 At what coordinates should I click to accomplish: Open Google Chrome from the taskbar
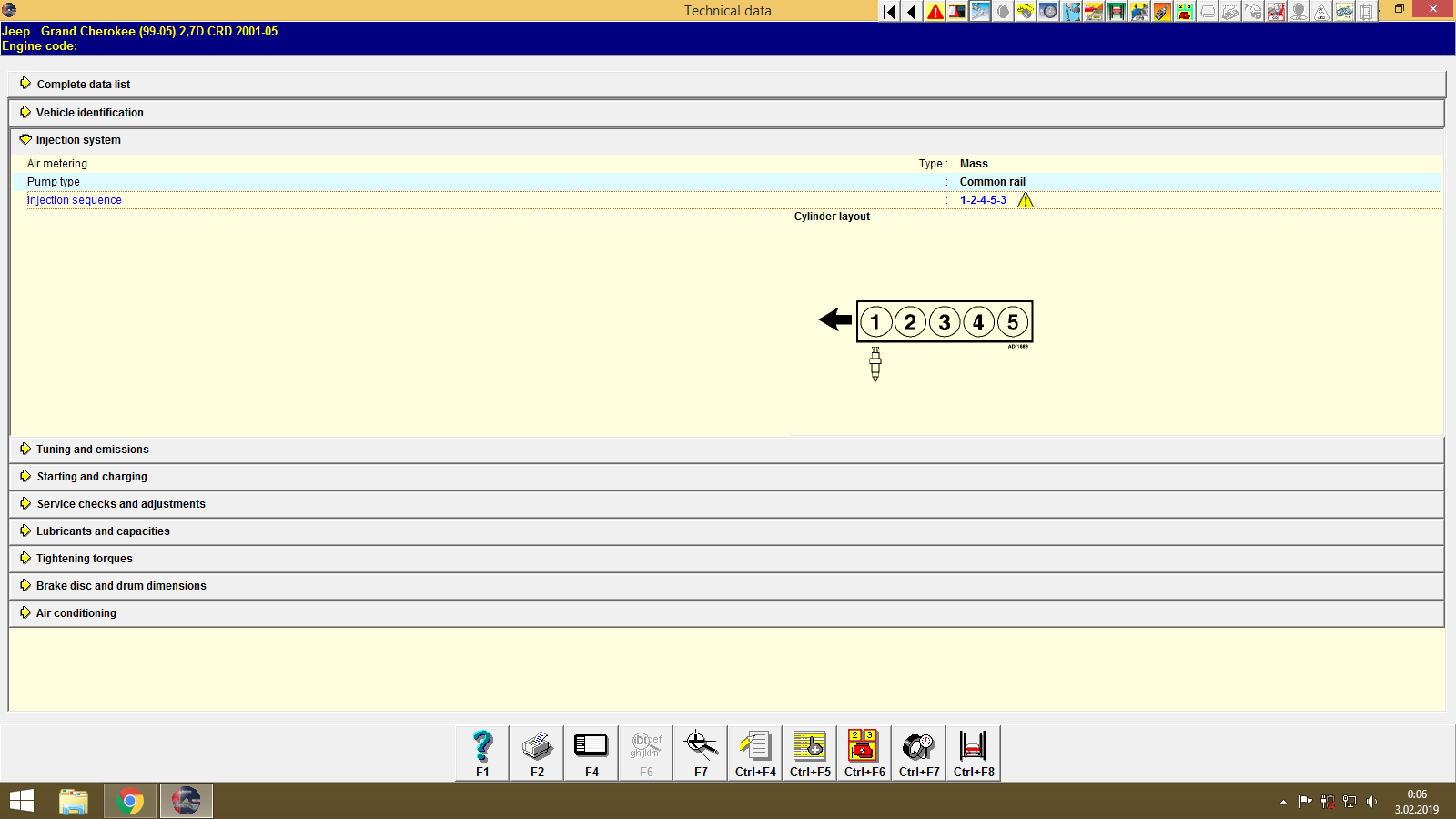click(x=129, y=801)
